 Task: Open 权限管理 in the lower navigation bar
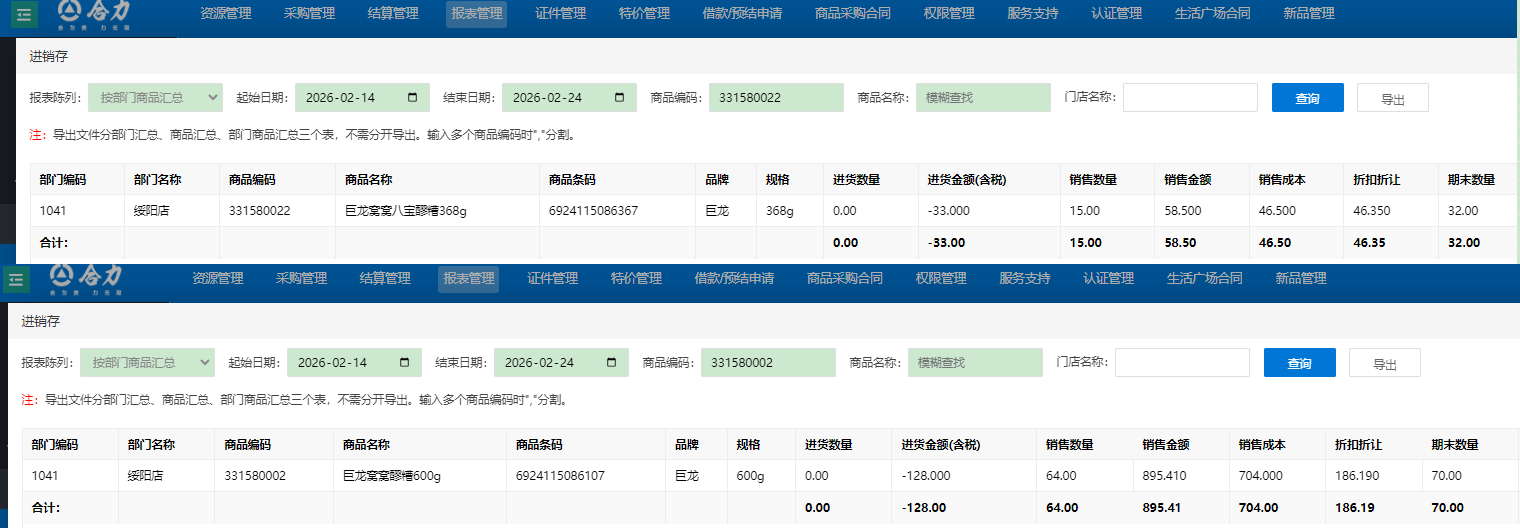coord(941,279)
